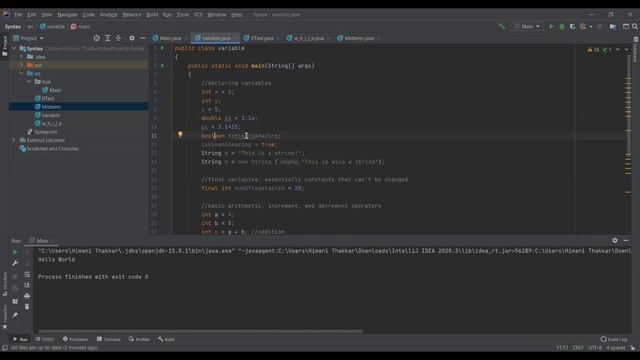Toggle the Project tool window side tab

coord(4,46)
